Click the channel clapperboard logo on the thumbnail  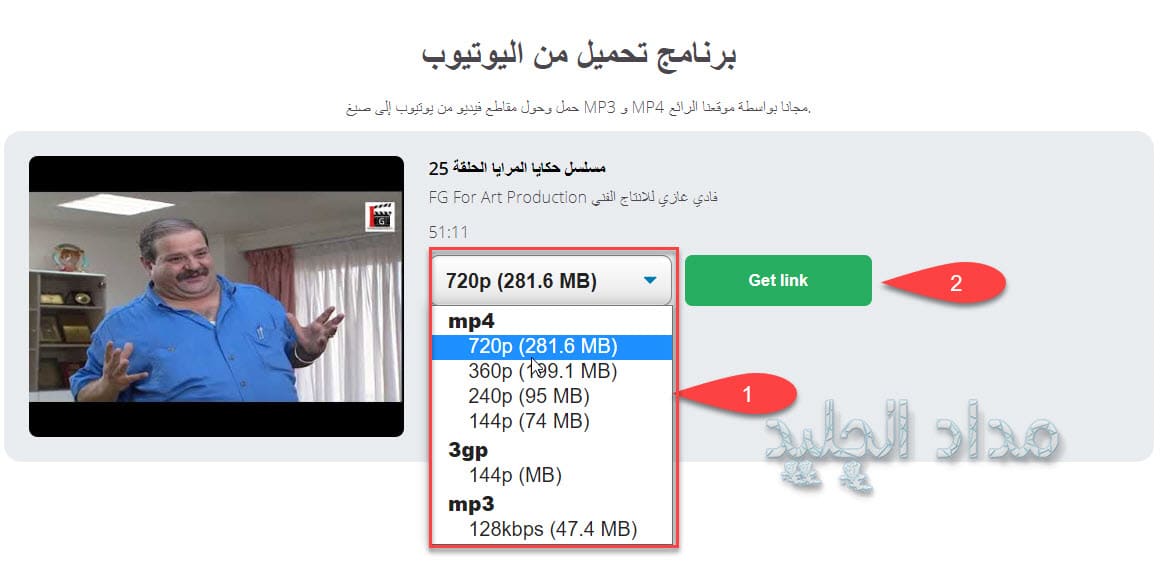380,216
